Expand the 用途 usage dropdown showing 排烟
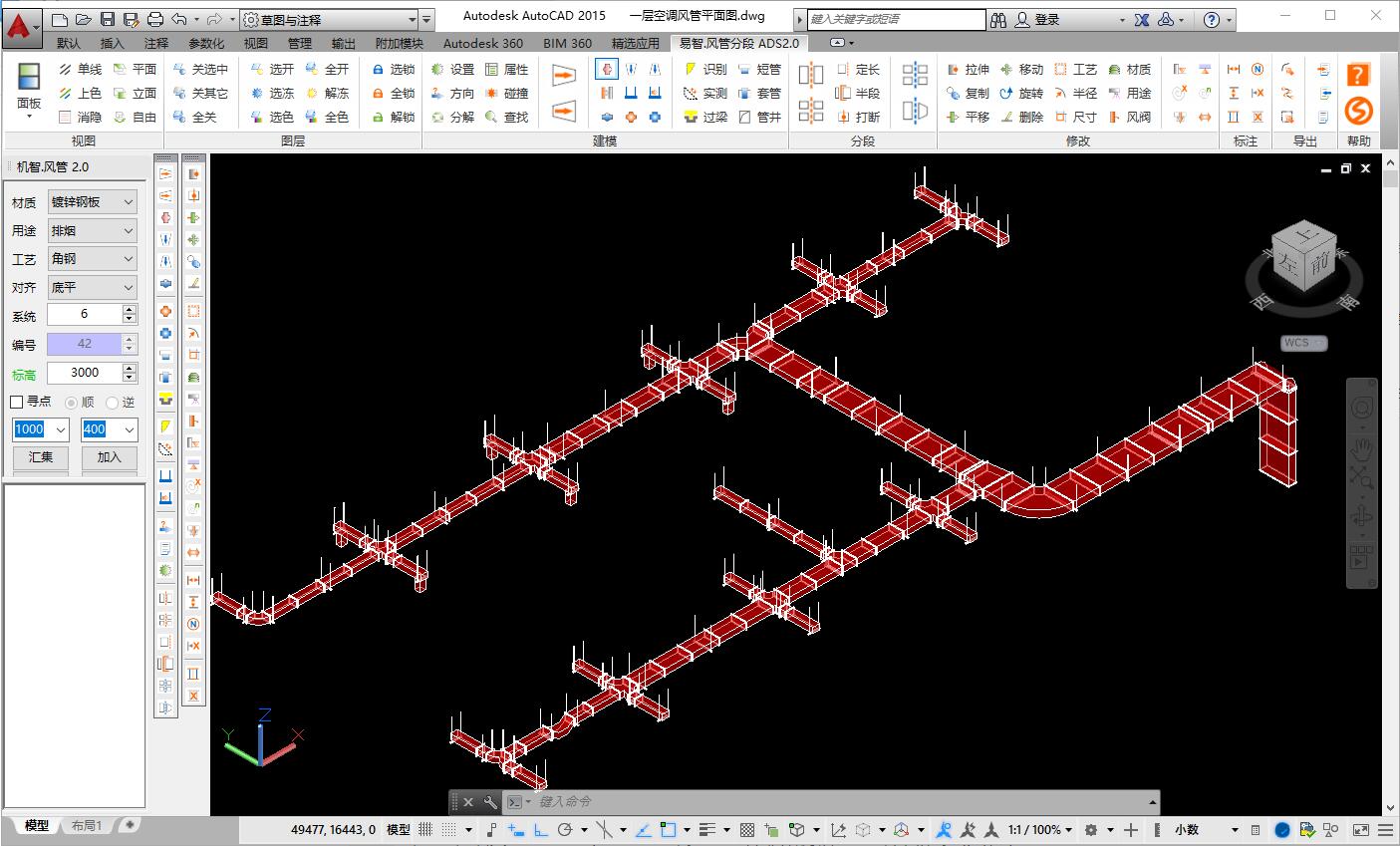Viewport: 1400px width, 846px height. (92, 230)
